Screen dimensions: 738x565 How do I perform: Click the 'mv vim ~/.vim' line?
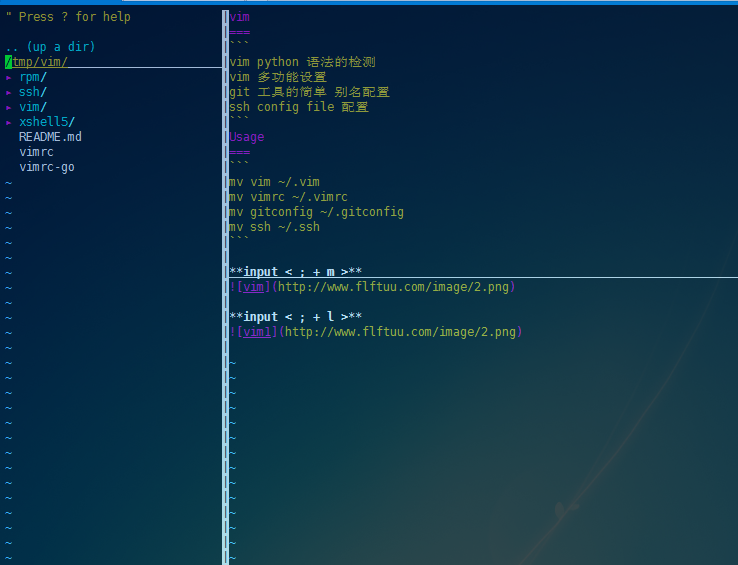pyautogui.click(x=274, y=182)
